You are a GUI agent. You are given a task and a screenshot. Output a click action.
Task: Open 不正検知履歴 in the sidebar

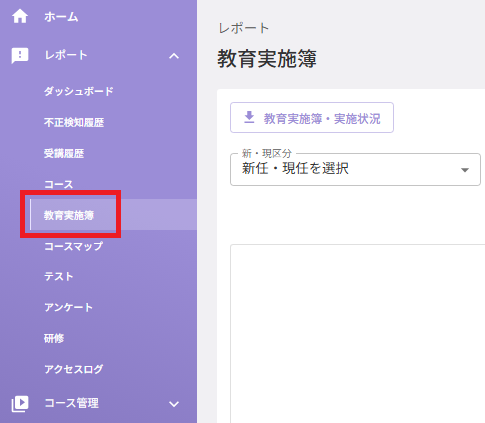coord(74,122)
